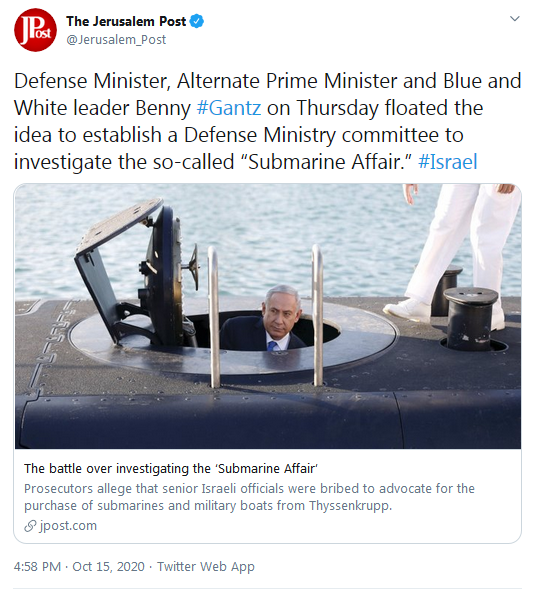
Task: Click the article description about Thyssenkrupp
Action: point(249,497)
